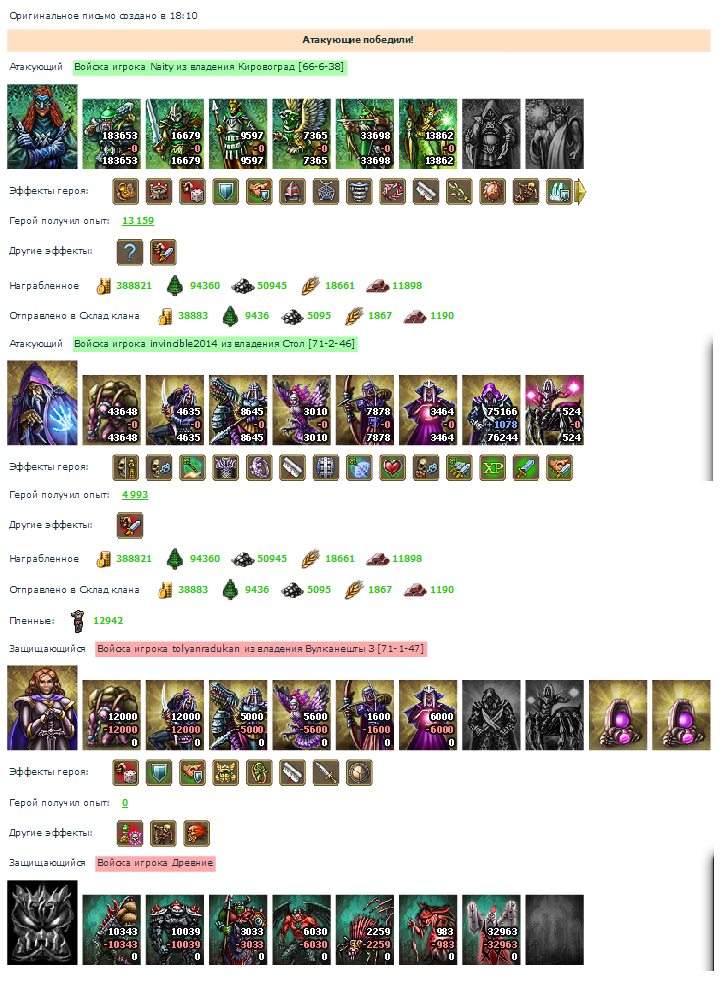Click the dice hero effect icon of Naity
This screenshot has width=727, height=983.
click(x=192, y=192)
